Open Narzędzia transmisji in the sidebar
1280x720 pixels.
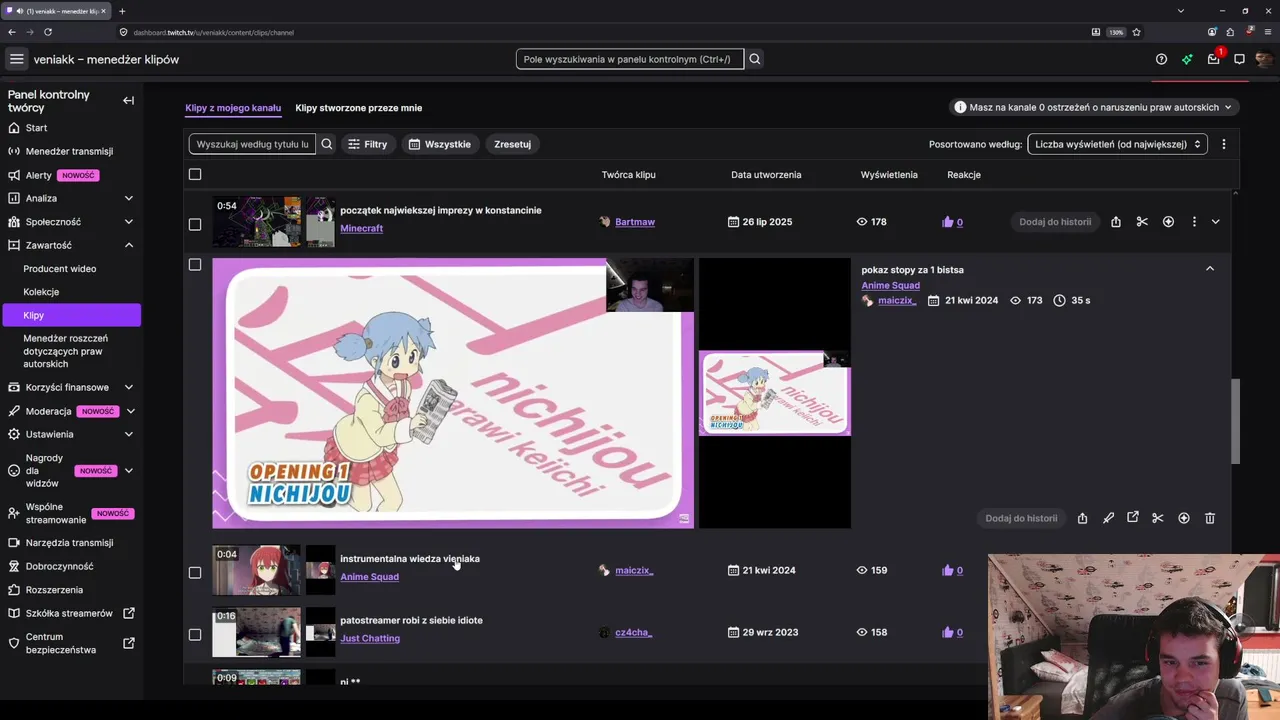(x=70, y=543)
